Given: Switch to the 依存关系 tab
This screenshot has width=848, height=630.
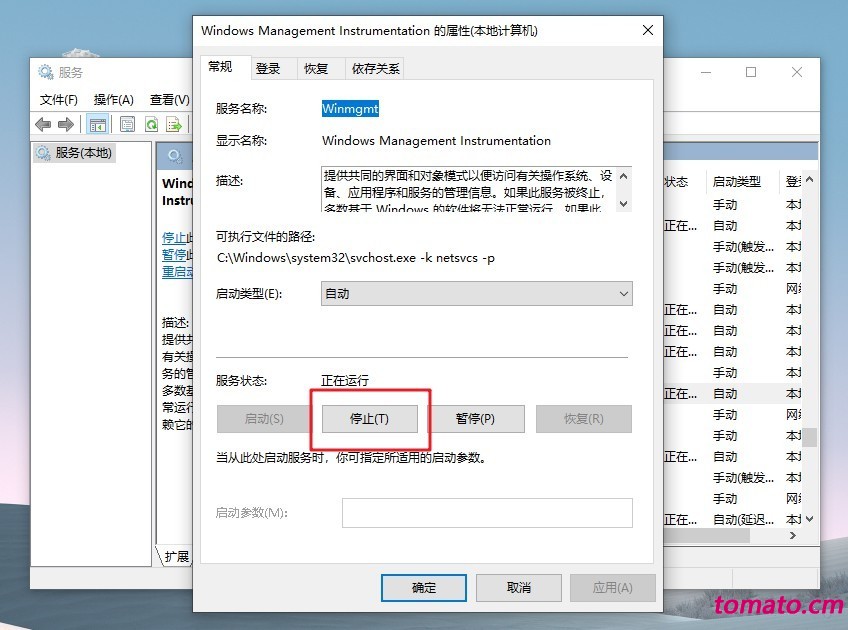Looking at the screenshot, I should click(x=375, y=69).
